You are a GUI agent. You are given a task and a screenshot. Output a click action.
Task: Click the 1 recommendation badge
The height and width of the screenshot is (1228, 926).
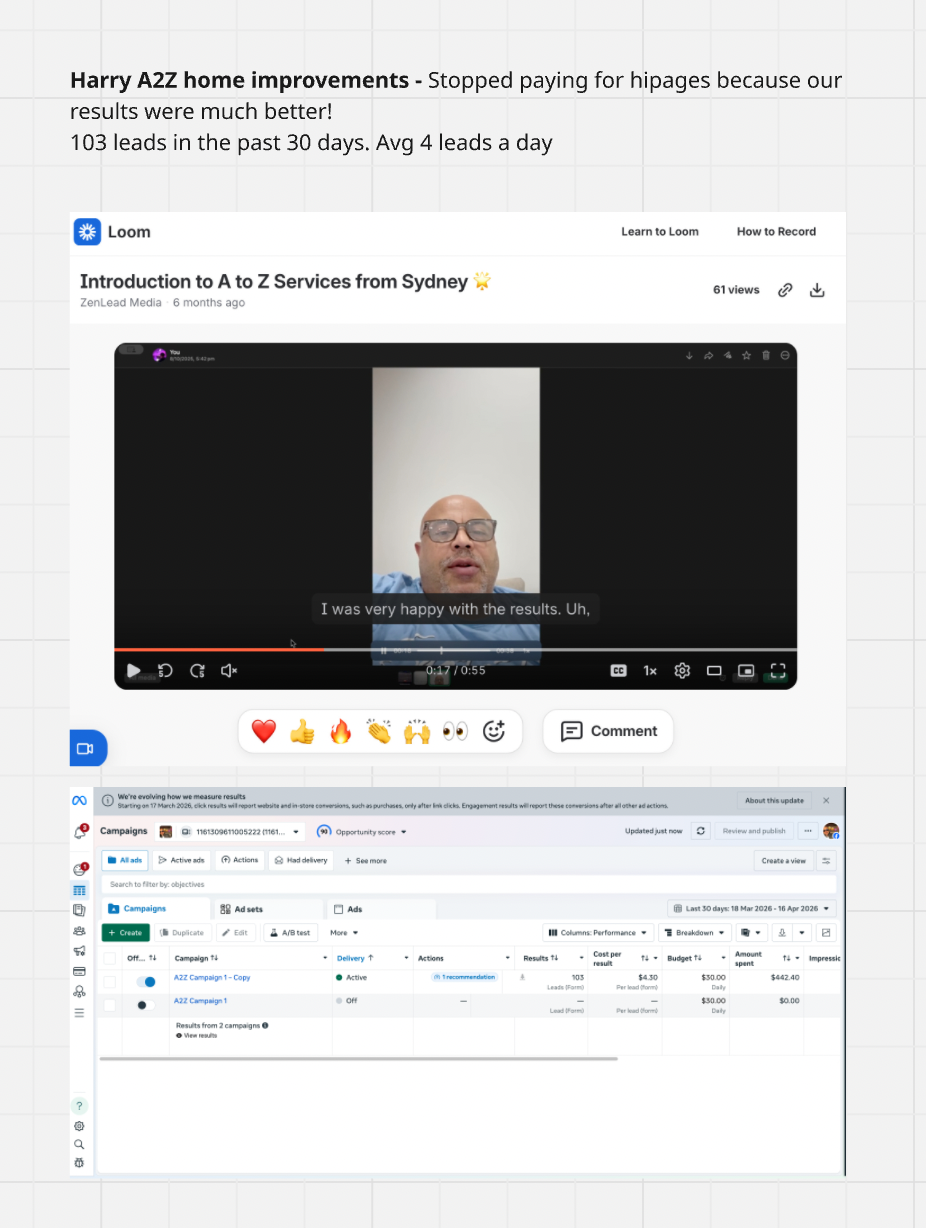[464, 977]
